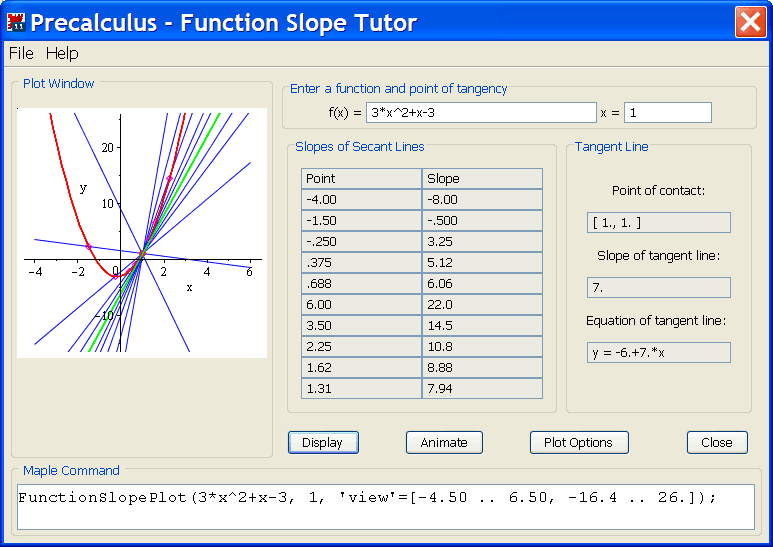
Task: Open the Help menu
Action: (62, 53)
